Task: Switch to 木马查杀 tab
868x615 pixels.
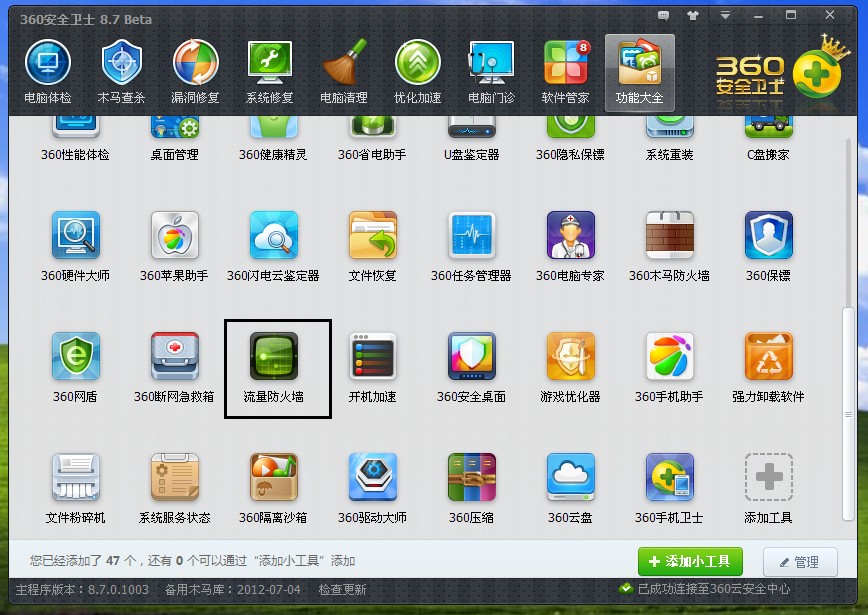Action: pos(121,72)
